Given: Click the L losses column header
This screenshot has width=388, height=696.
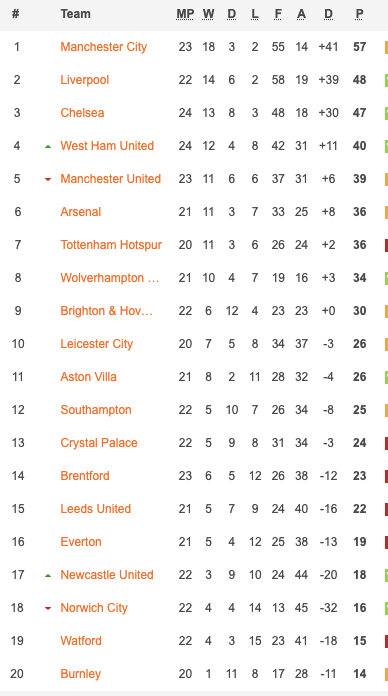Looking at the screenshot, I should coord(254,14).
